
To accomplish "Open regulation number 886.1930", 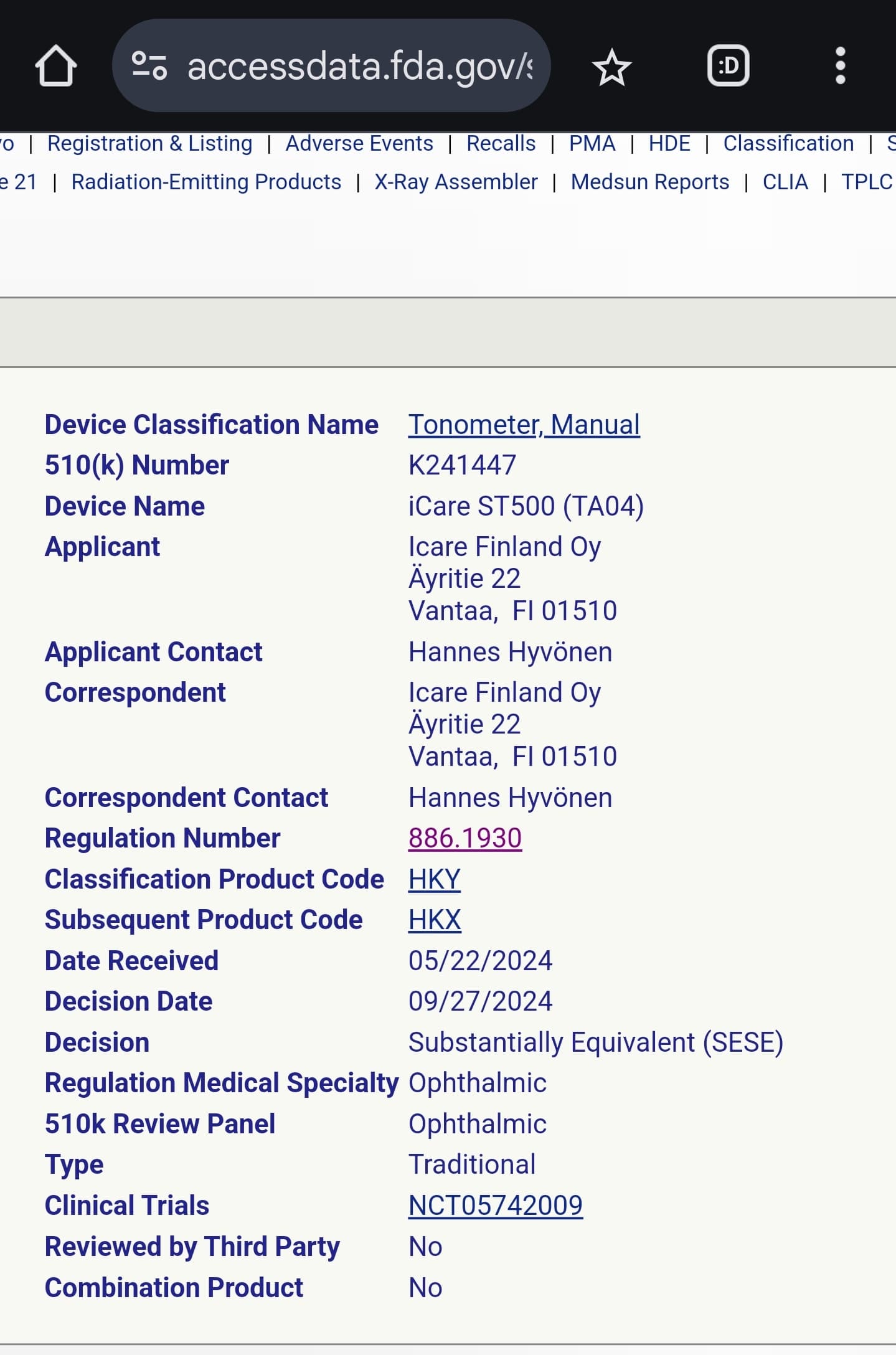I will tap(465, 838).
